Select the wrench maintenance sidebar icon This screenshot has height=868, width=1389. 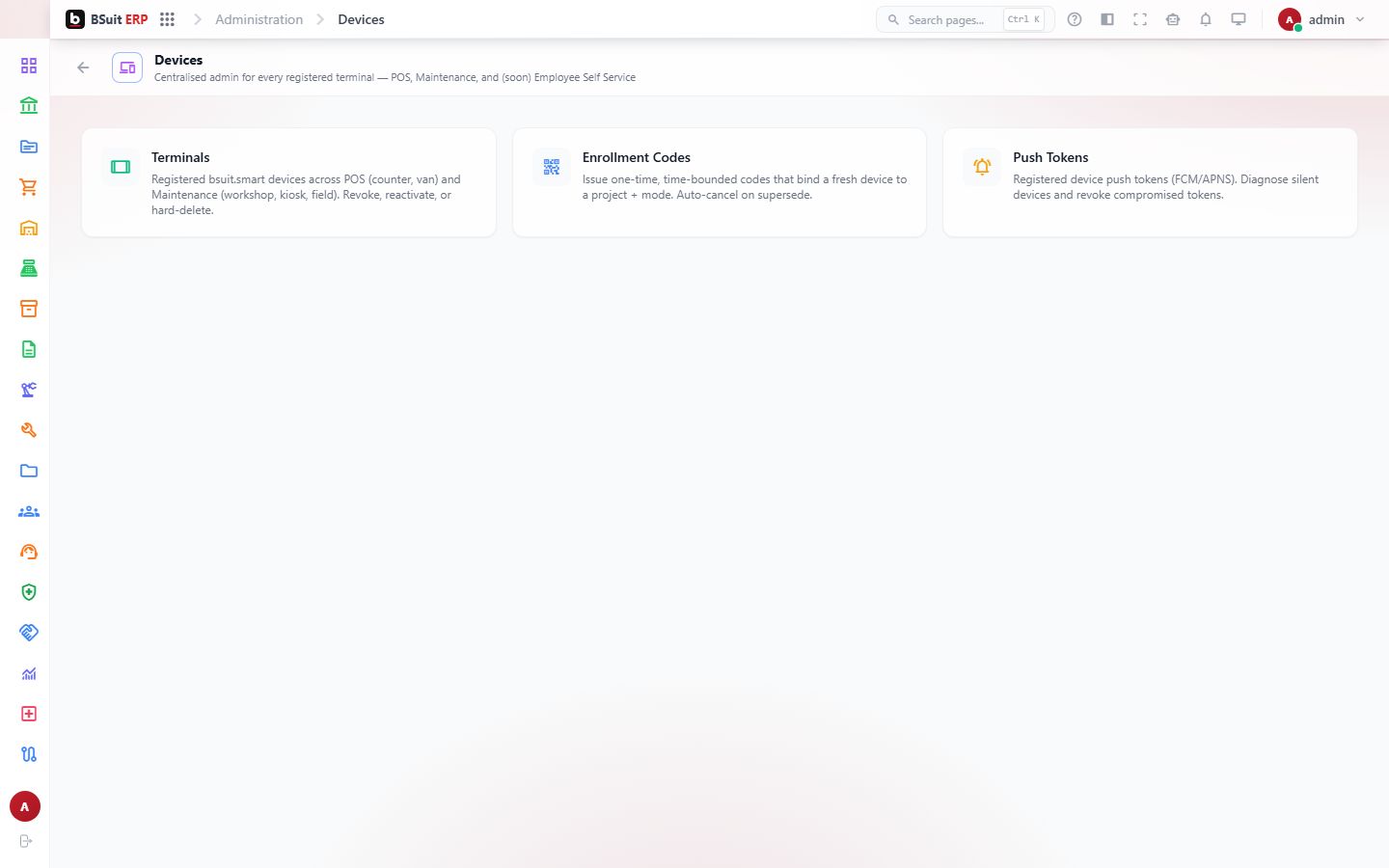pos(29,430)
